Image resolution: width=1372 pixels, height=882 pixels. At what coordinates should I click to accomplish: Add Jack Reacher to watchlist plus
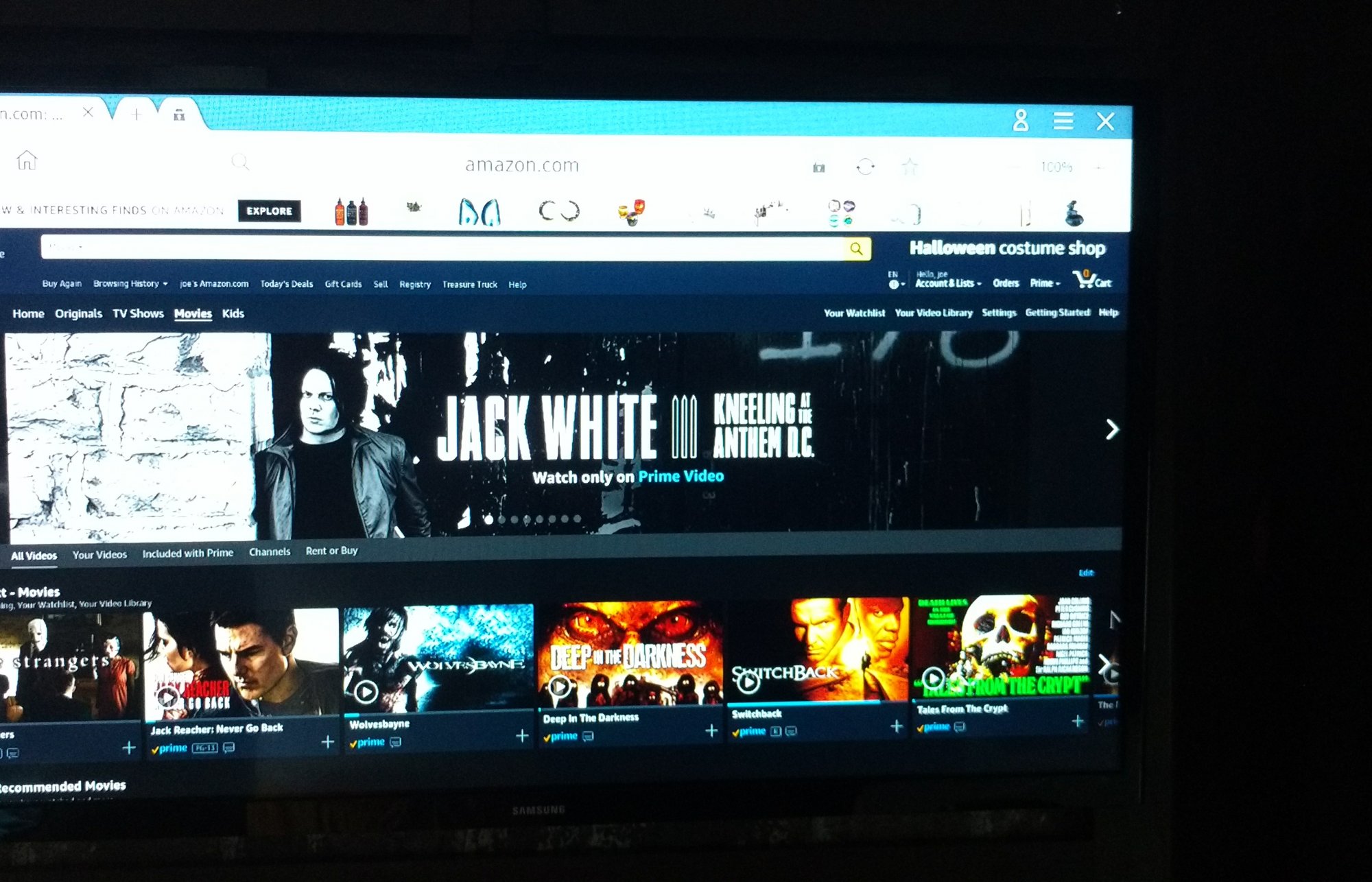click(328, 742)
